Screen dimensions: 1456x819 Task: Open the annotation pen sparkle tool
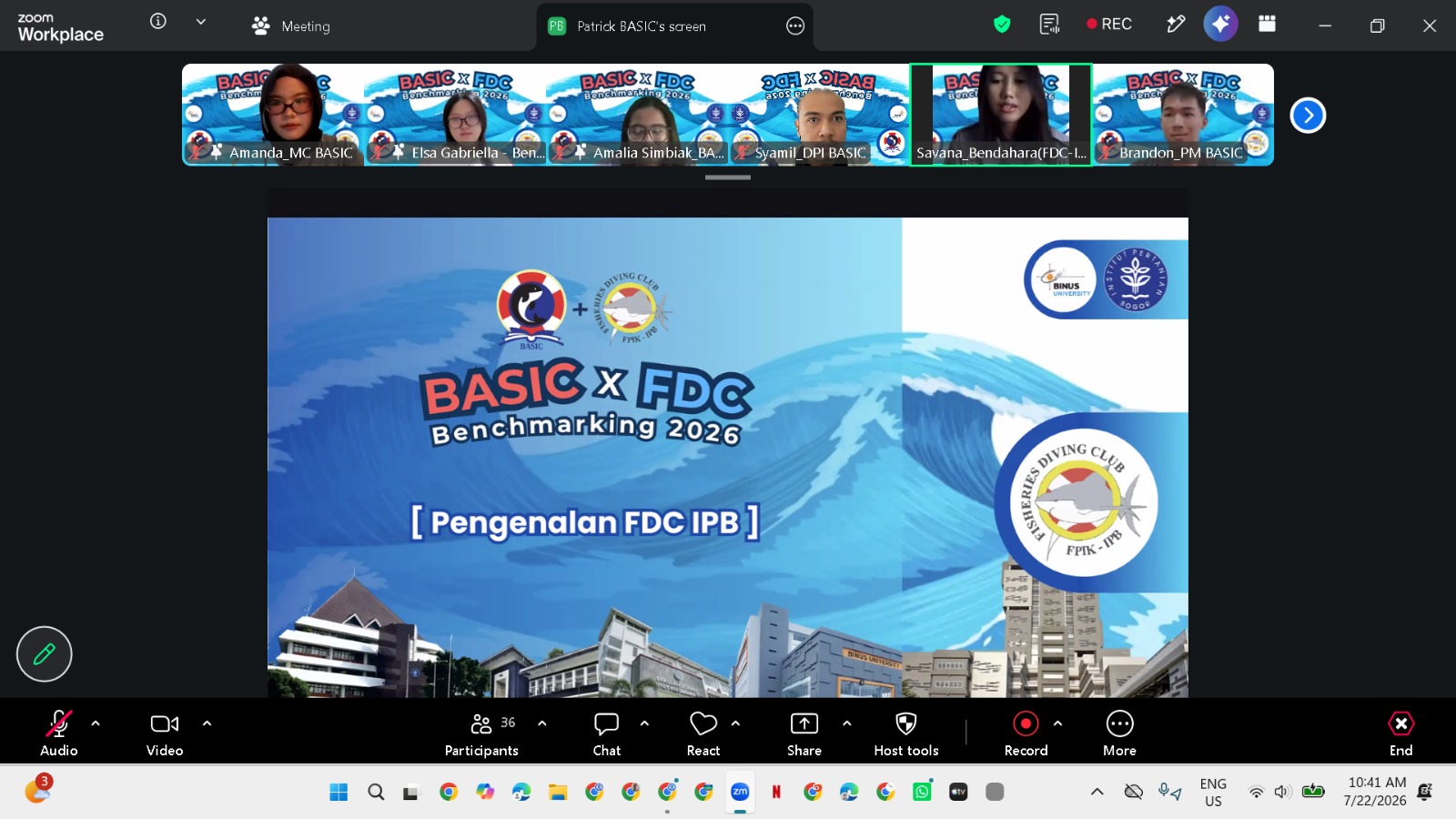1176,25
